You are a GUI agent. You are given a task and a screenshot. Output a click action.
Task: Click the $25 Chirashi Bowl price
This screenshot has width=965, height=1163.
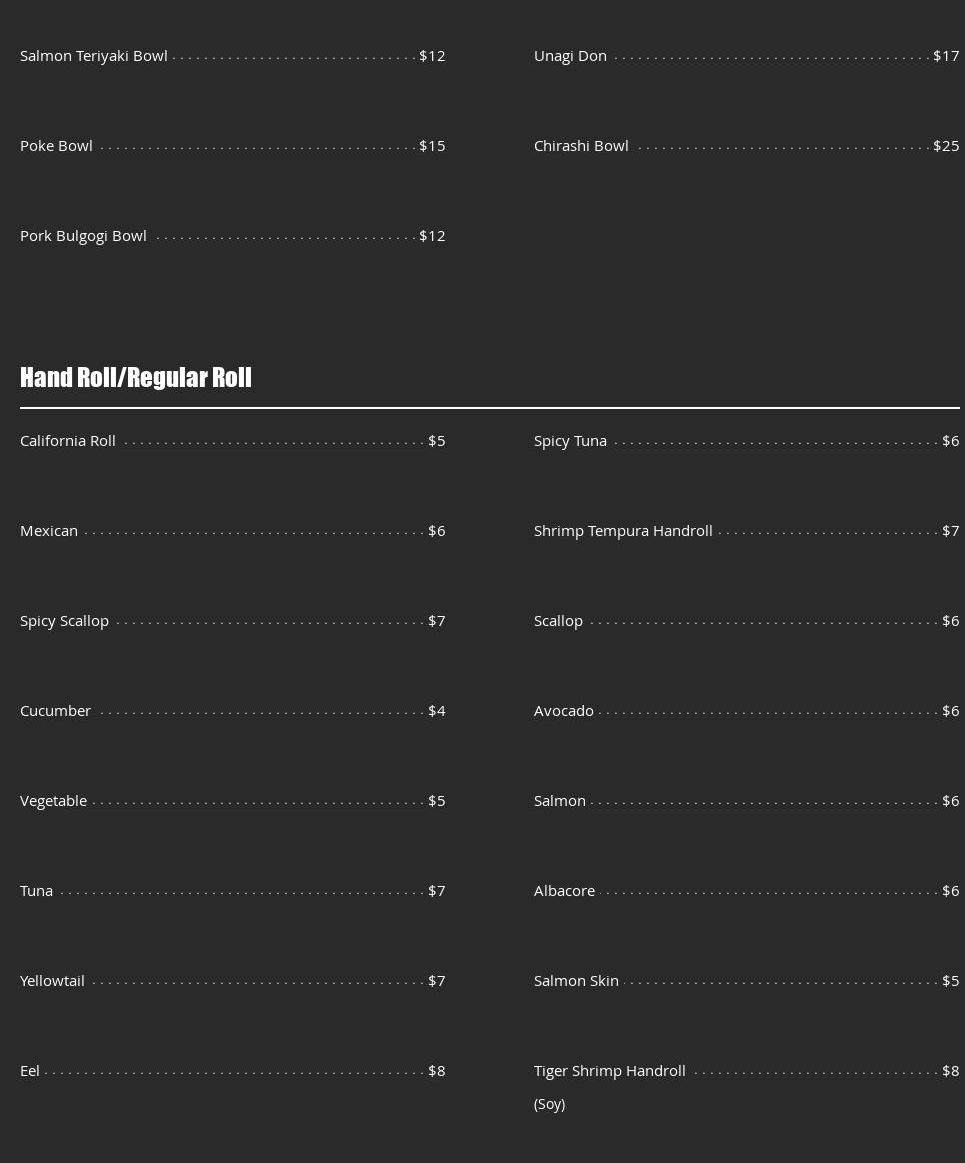946,146
